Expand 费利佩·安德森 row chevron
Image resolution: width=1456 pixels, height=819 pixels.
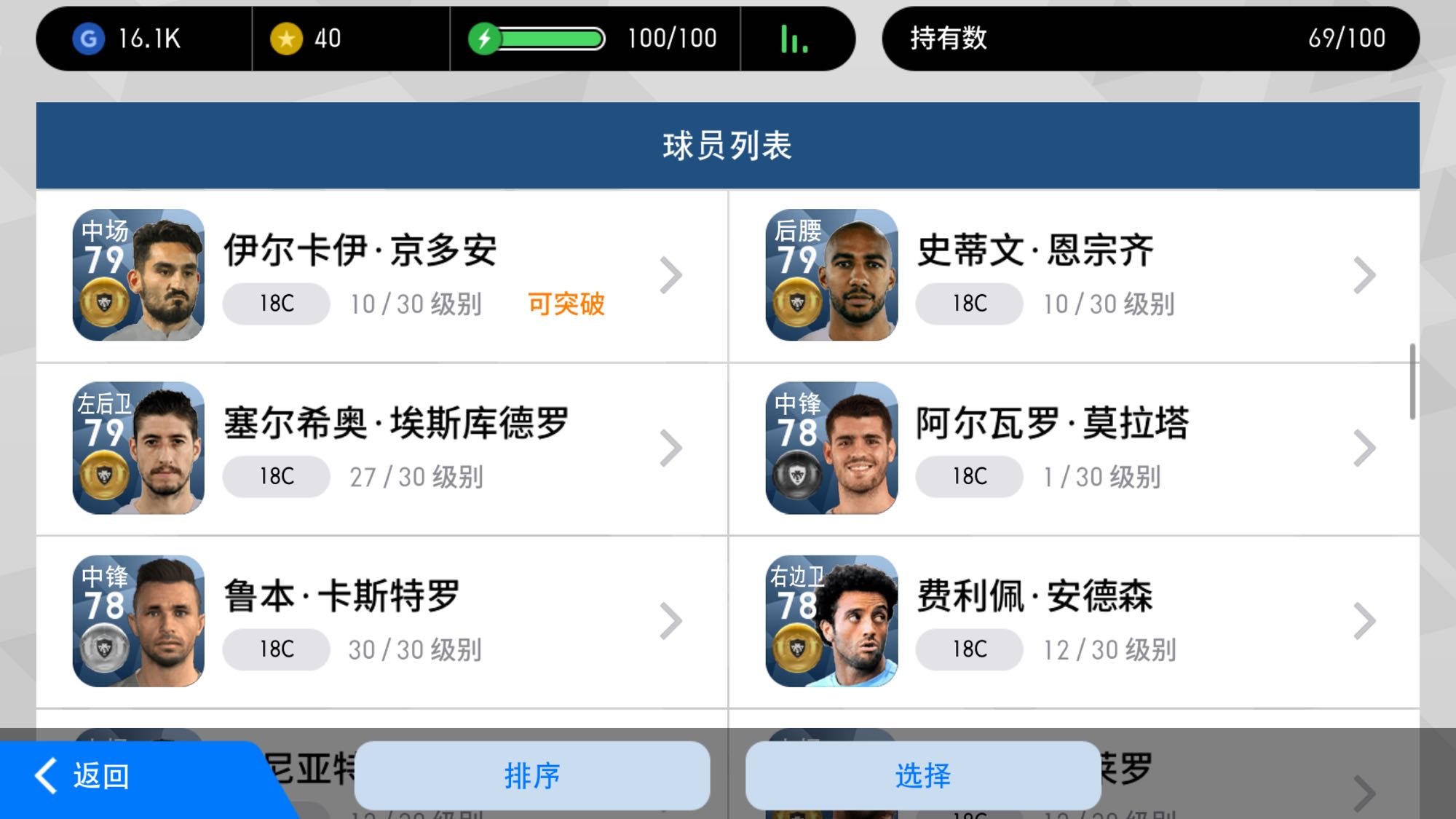1364,621
